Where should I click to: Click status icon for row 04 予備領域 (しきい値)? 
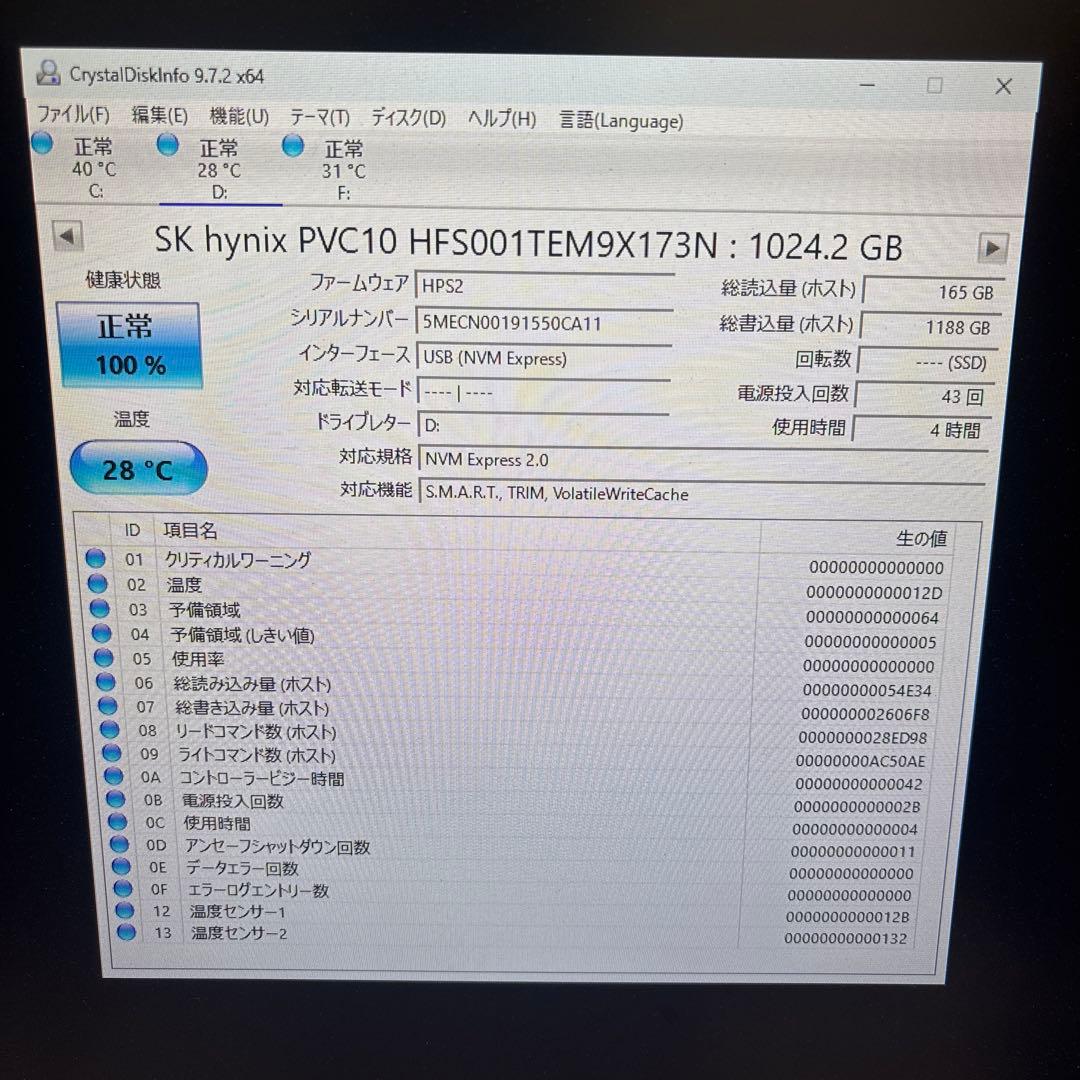point(102,633)
